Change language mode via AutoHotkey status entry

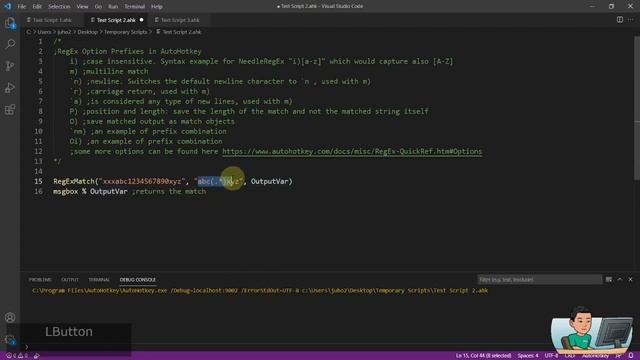(x=596, y=356)
